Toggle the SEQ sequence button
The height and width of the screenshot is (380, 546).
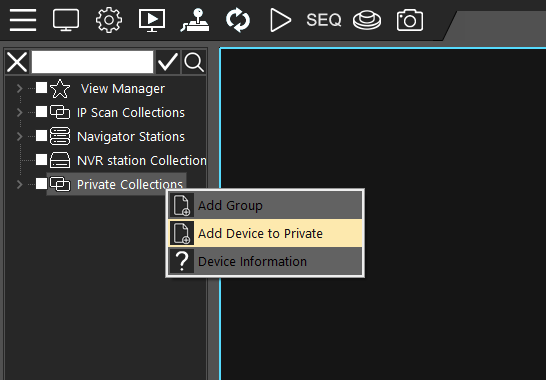click(324, 20)
